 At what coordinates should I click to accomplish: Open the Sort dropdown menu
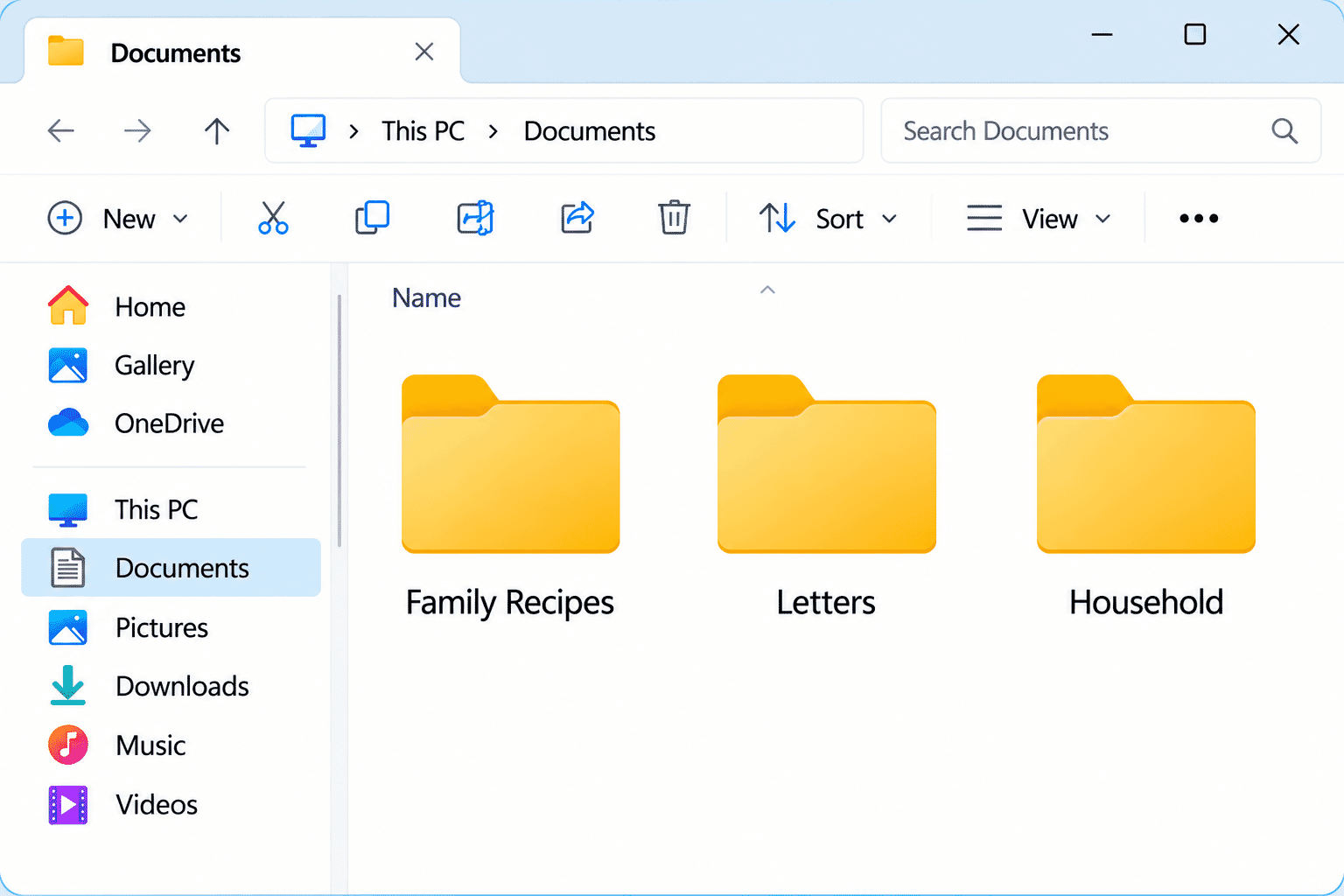coord(828,219)
